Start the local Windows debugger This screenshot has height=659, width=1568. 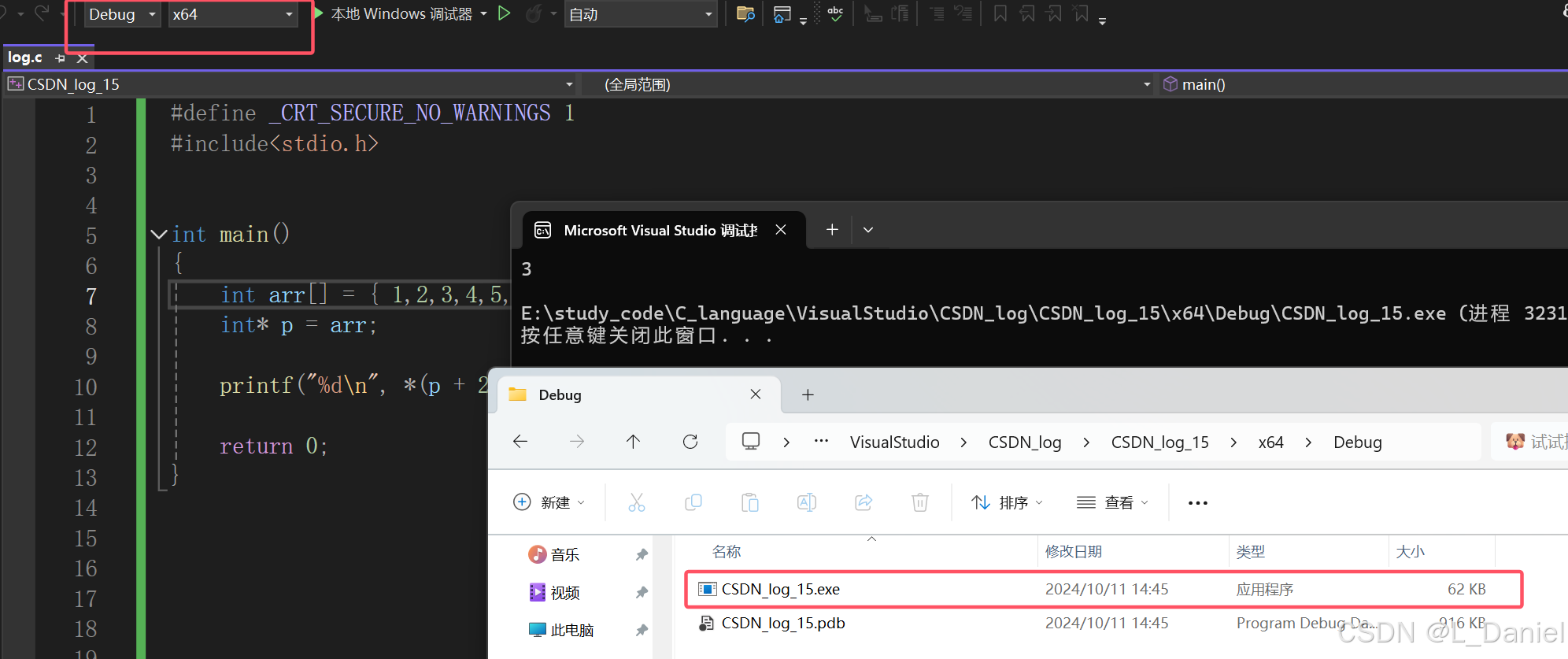pyautogui.click(x=394, y=14)
